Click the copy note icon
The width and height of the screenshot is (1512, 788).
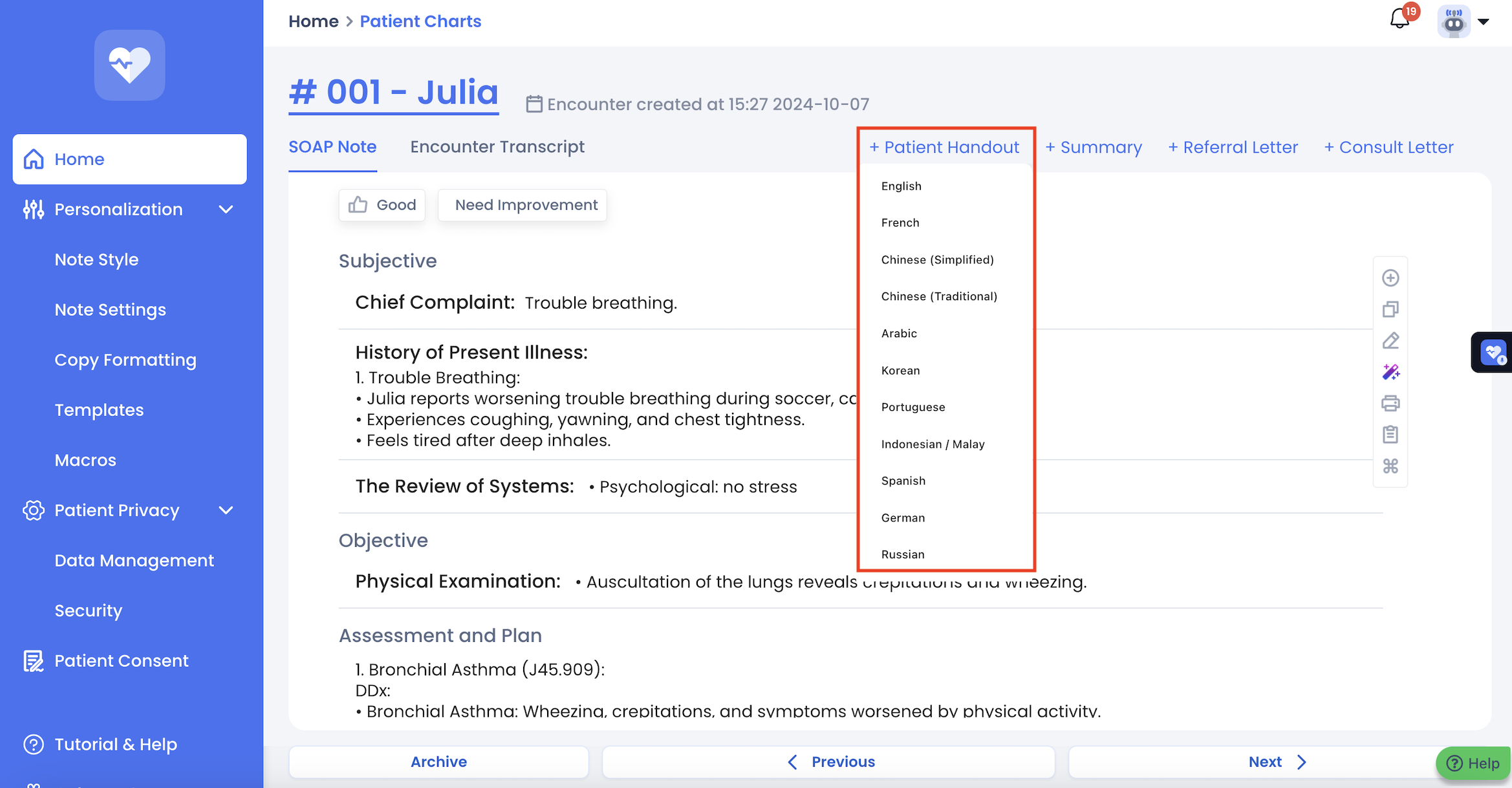coord(1390,309)
